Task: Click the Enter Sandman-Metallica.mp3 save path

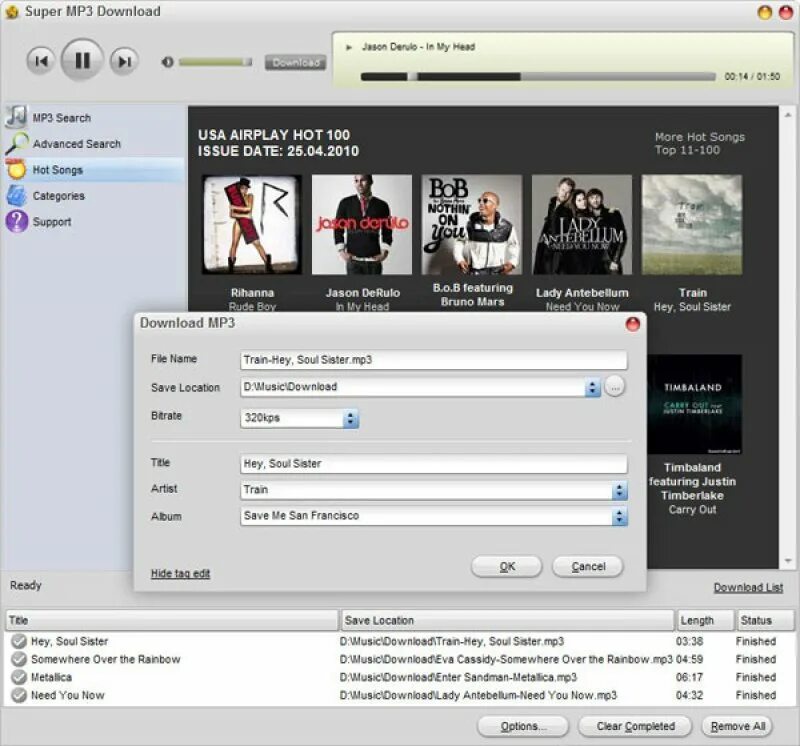Action: point(458,677)
